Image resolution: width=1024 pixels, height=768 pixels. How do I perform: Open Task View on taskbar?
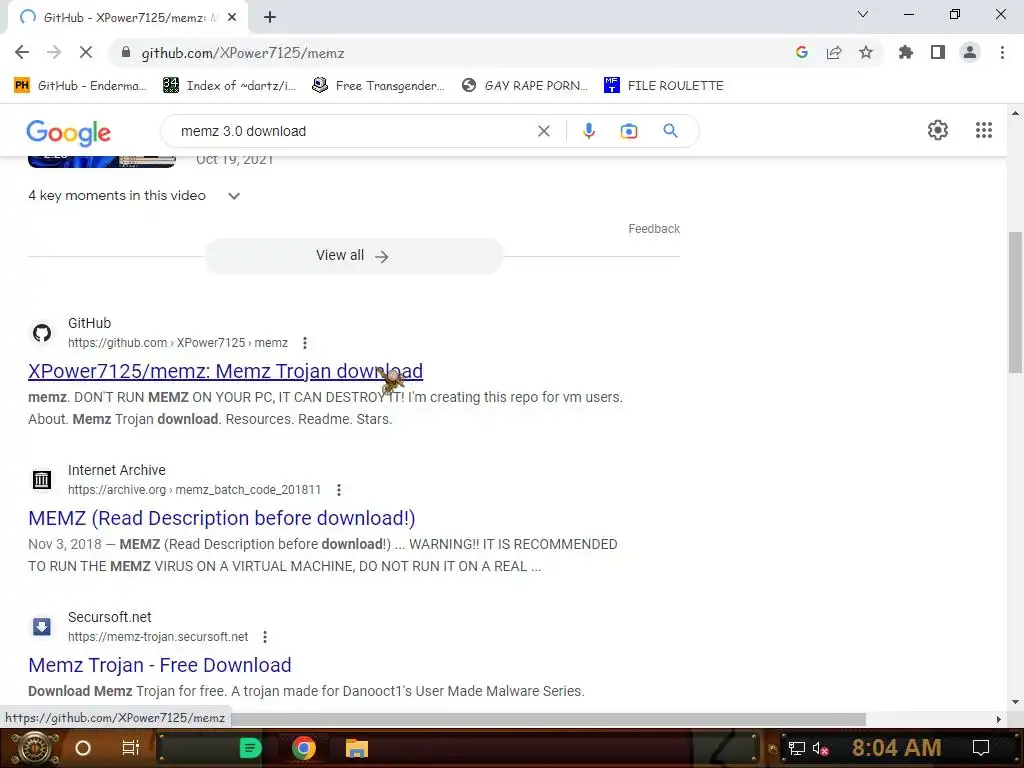point(131,748)
